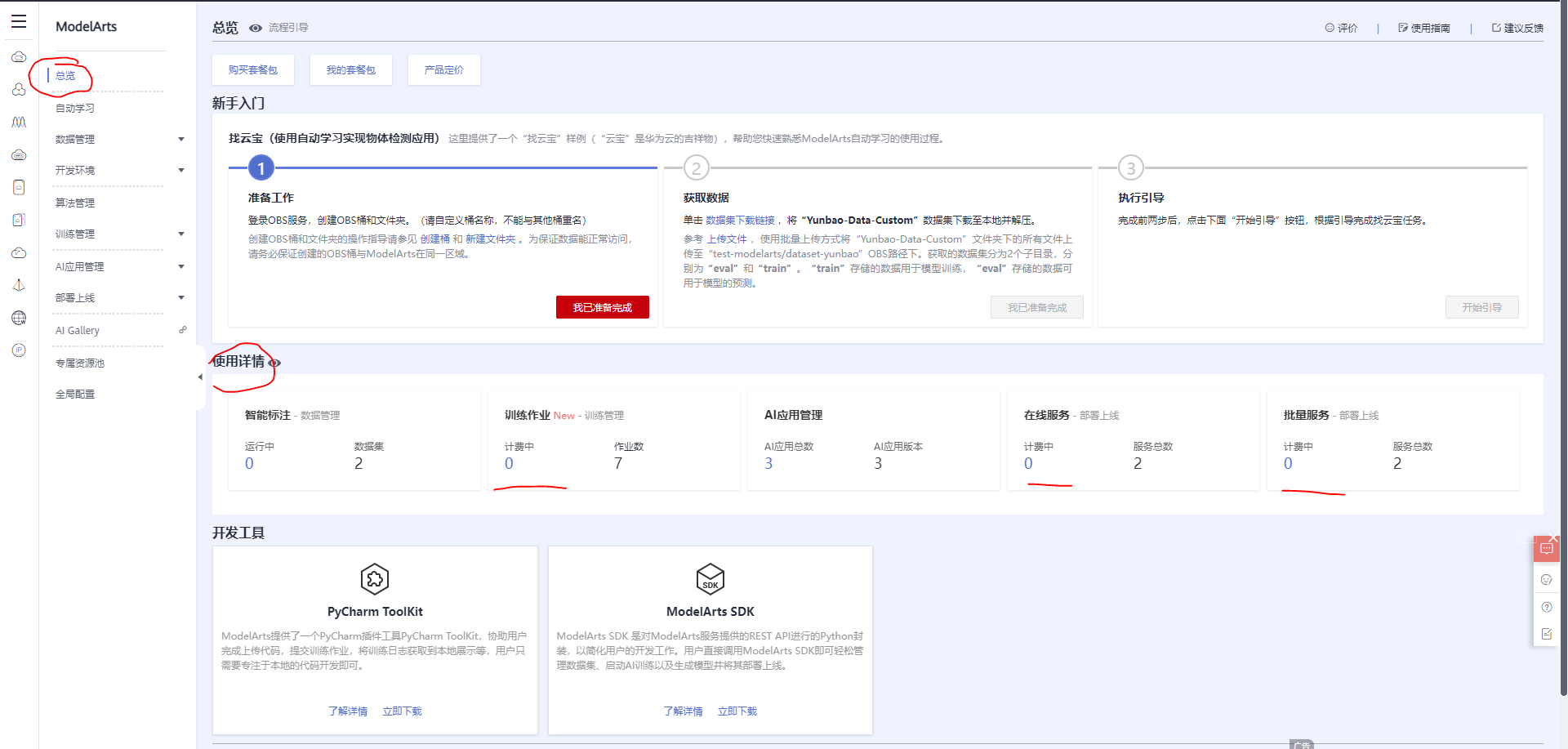Expand the 部署上线 submenu arrow
The width and height of the screenshot is (1568, 749).
pos(181,298)
